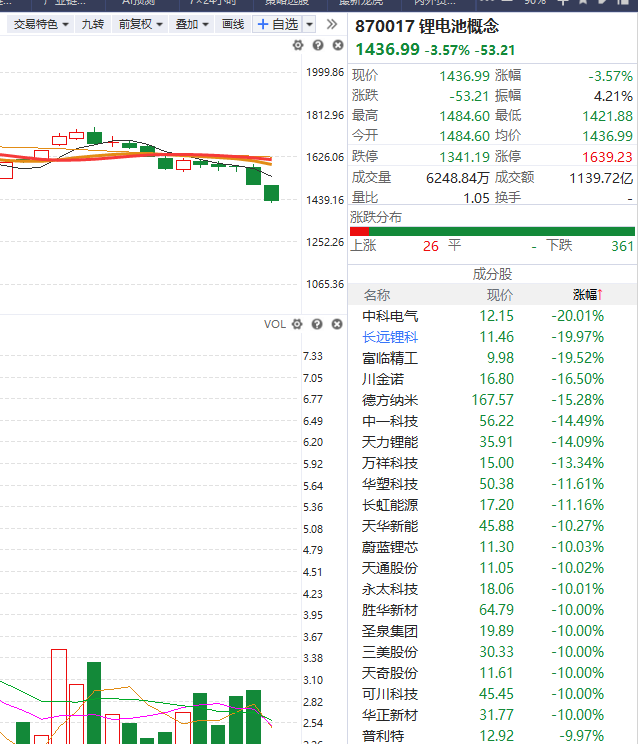Open main chart settings gear icon

298,46
